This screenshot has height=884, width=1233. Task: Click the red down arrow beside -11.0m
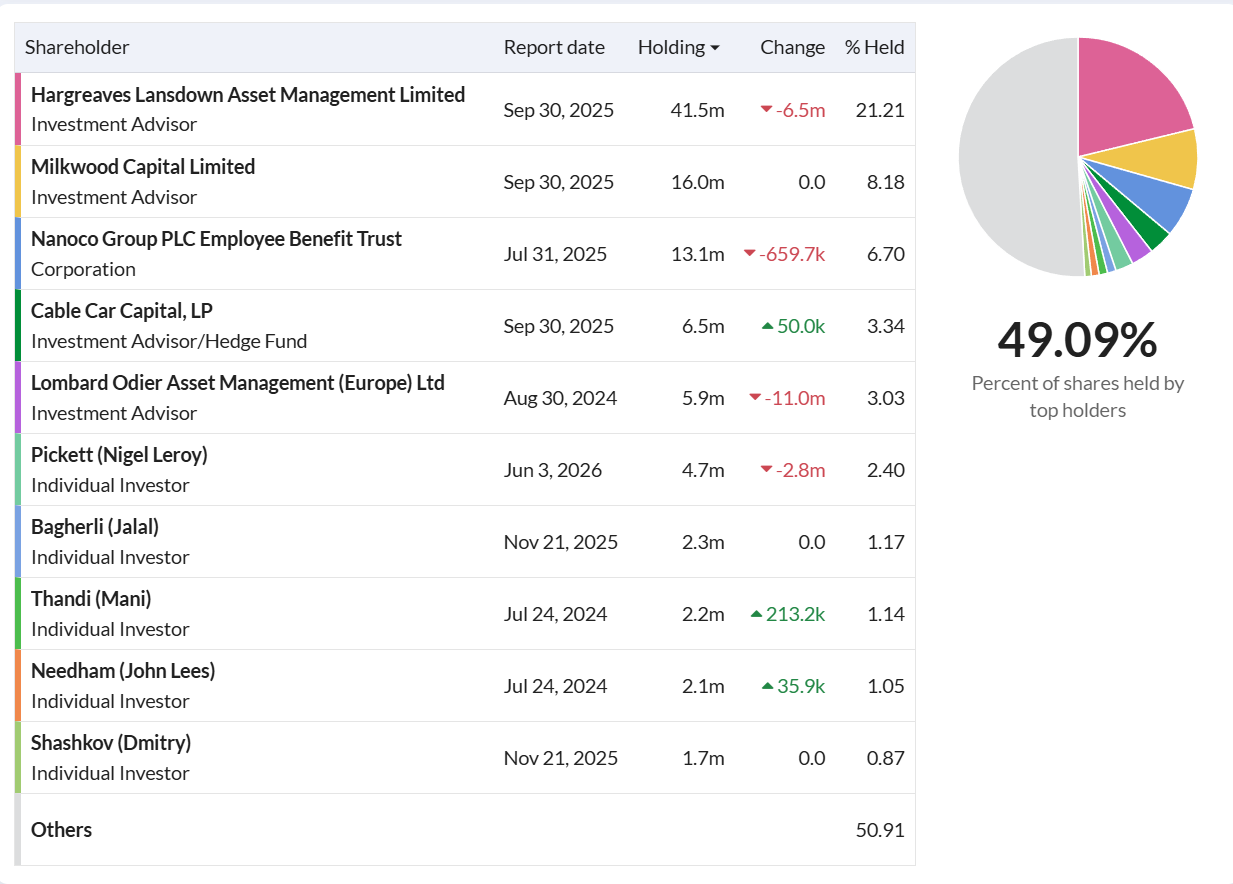pos(756,398)
